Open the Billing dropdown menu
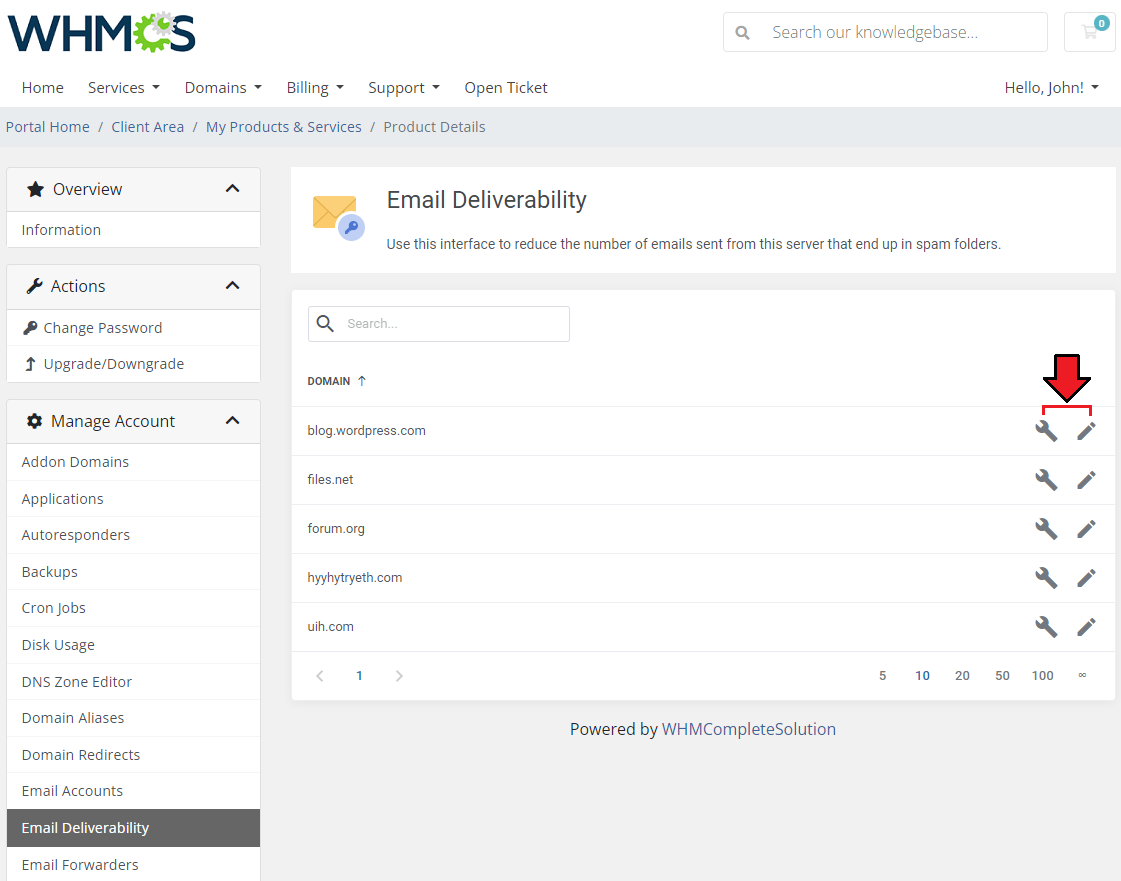Image resolution: width=1121 pixels, height=881 pixels. tap(315, 87)
